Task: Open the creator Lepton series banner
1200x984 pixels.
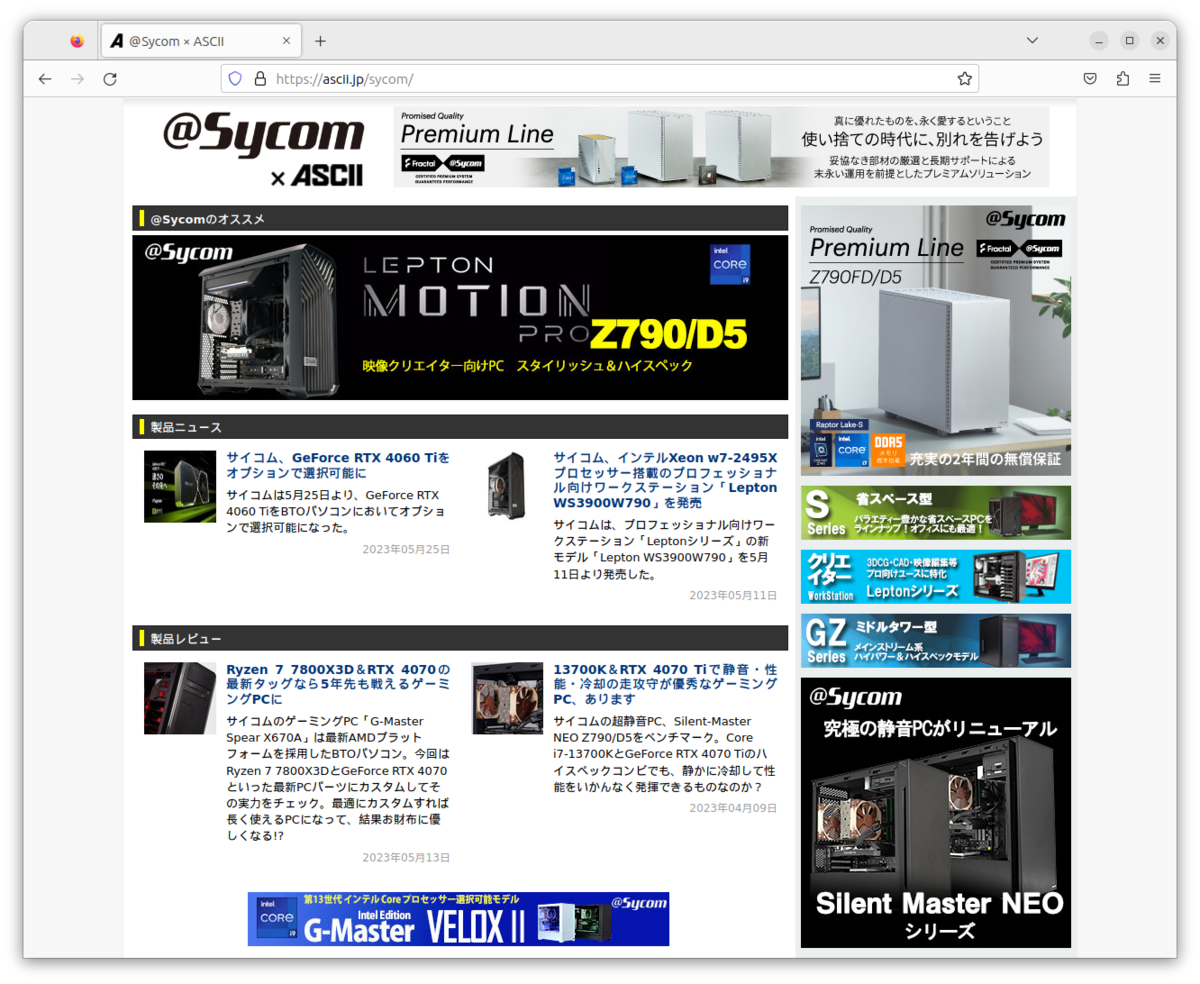Action: point(936,577)
